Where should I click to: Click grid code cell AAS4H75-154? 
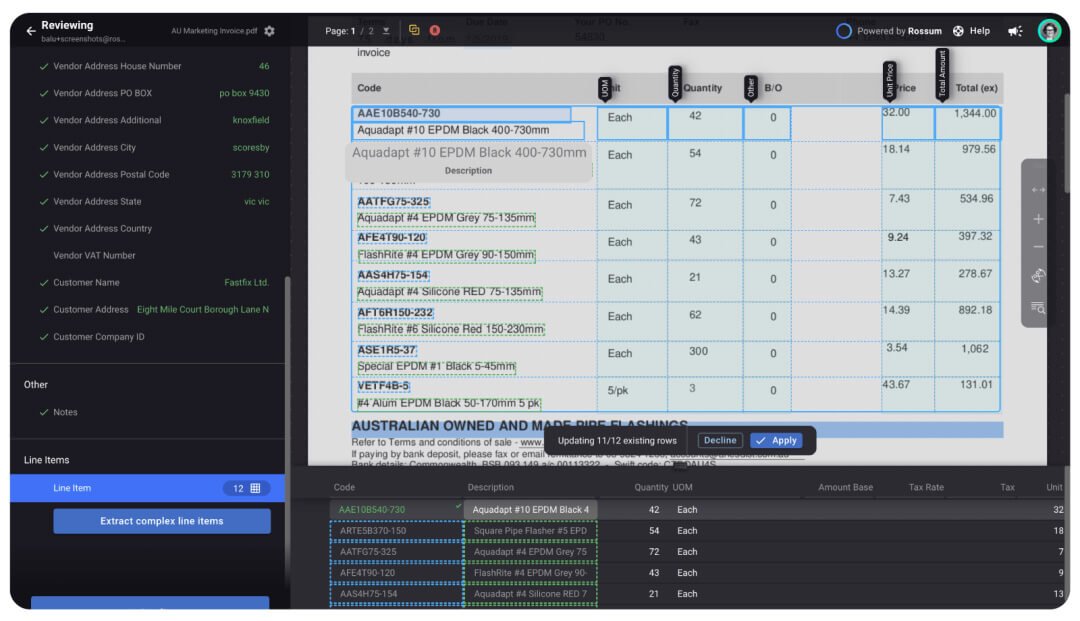(x=396, y=594)
